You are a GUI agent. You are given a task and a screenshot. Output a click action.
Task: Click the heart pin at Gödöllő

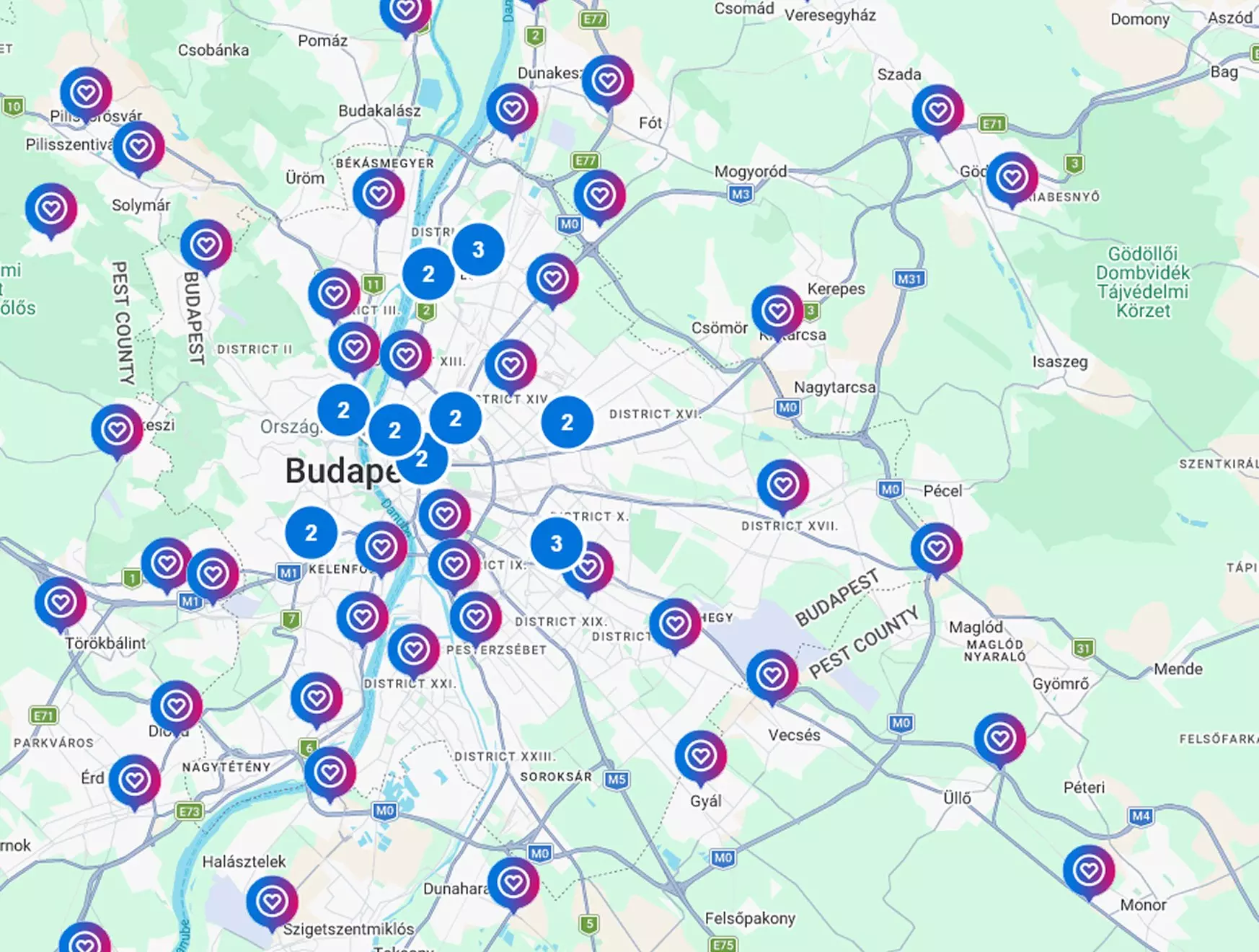click(x=1012, y=179)
